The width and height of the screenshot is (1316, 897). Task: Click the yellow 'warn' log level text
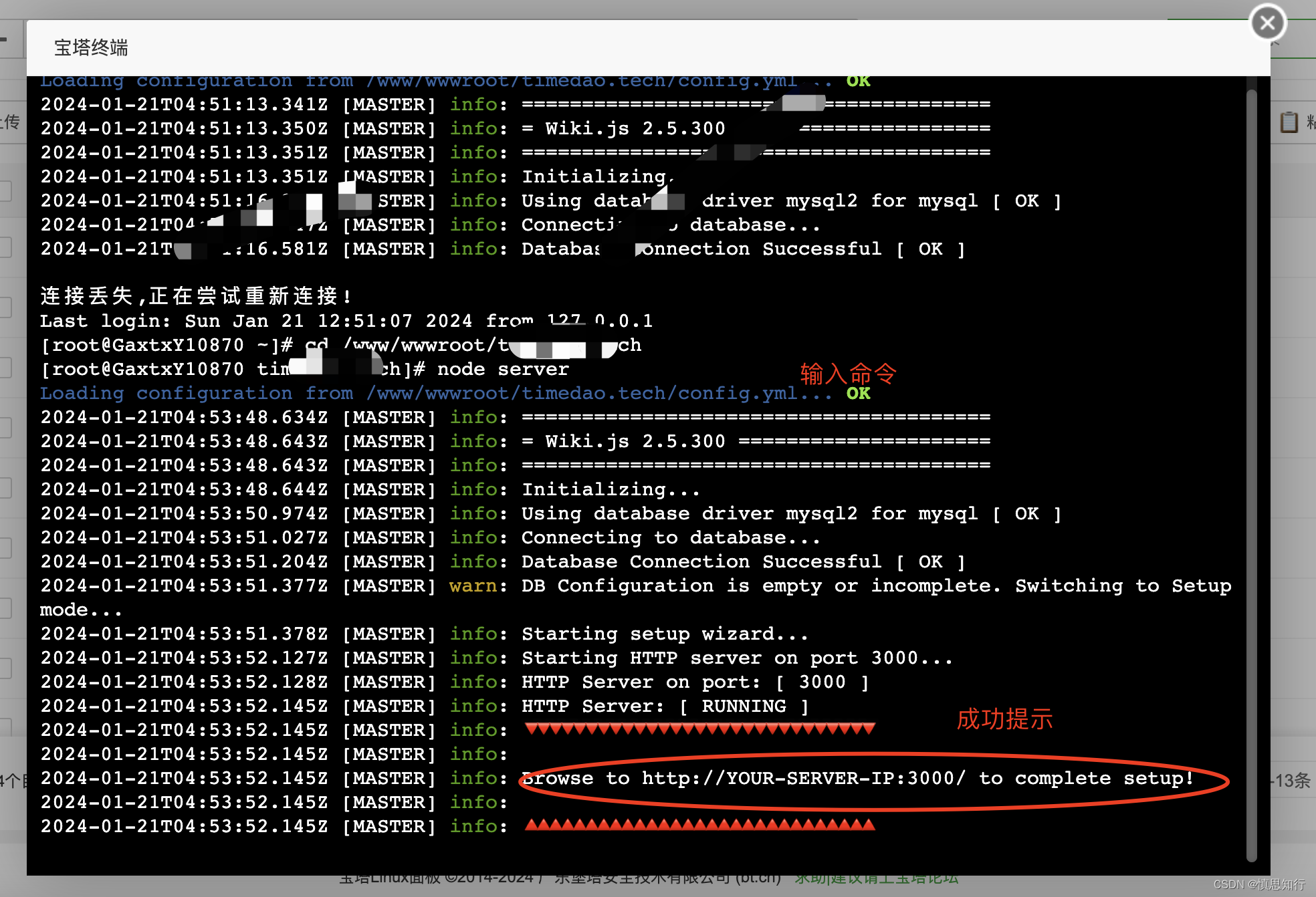tap(473, 586)
